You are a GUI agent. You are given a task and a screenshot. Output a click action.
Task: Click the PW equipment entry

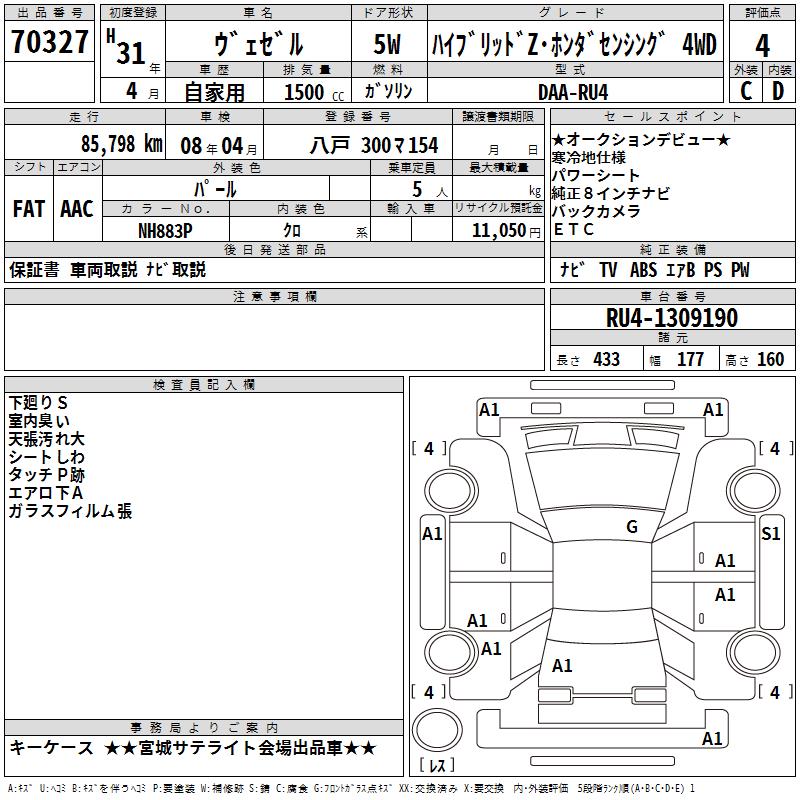(x=740, y=270)
